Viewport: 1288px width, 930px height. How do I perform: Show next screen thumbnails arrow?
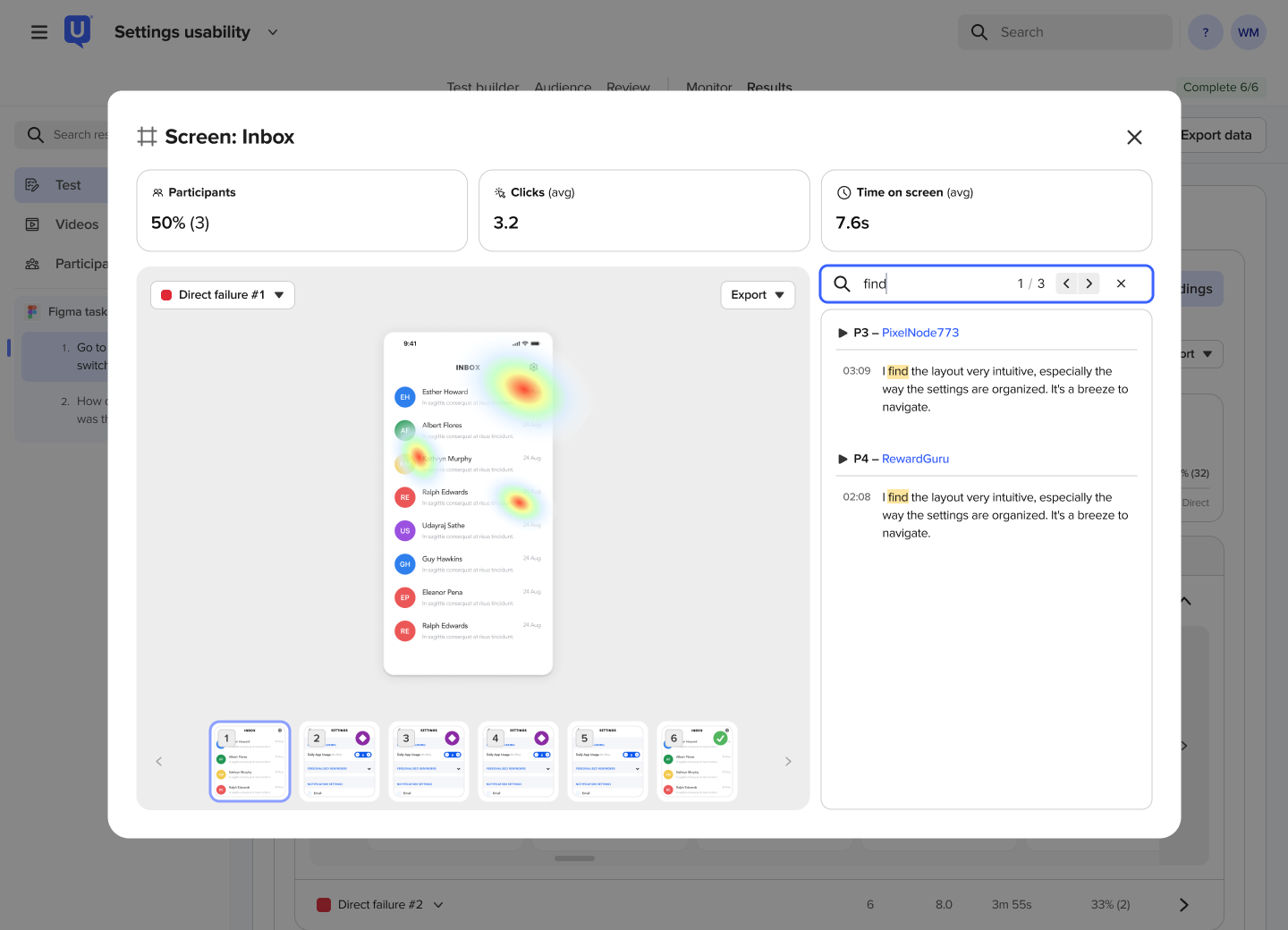[x=788, y=762]
